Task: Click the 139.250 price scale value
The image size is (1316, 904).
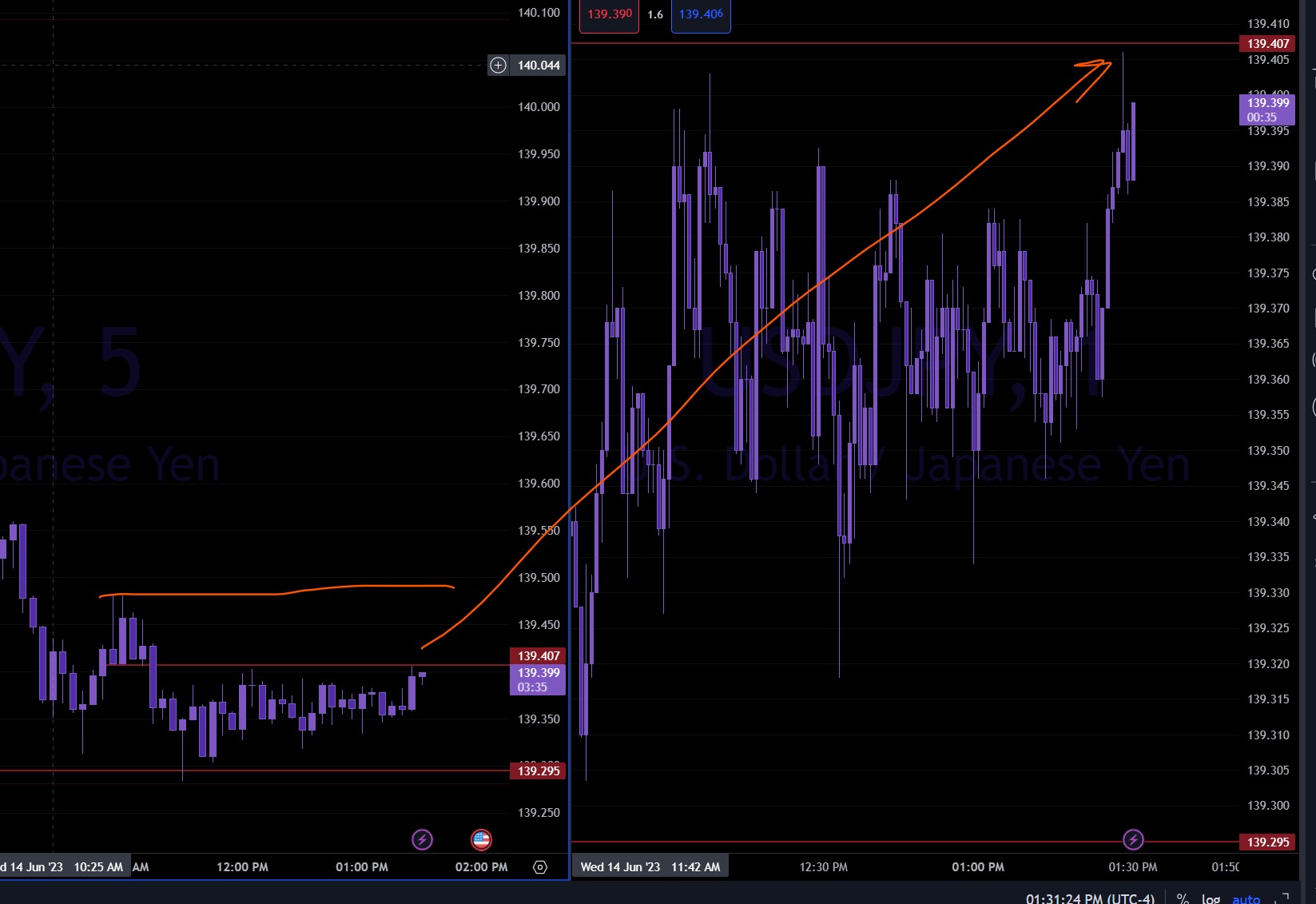Action: coord(539,813)
